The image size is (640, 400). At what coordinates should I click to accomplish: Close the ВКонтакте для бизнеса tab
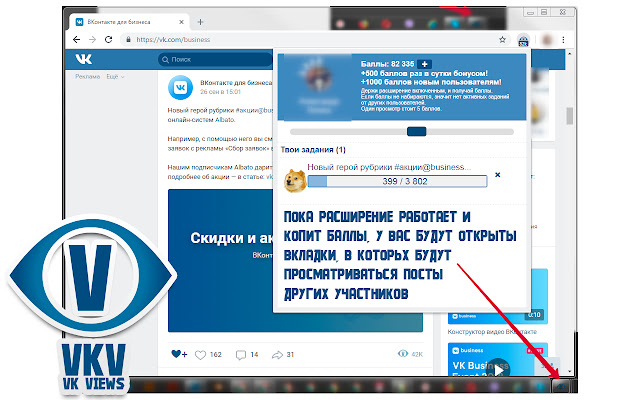[x=181, y=22]
